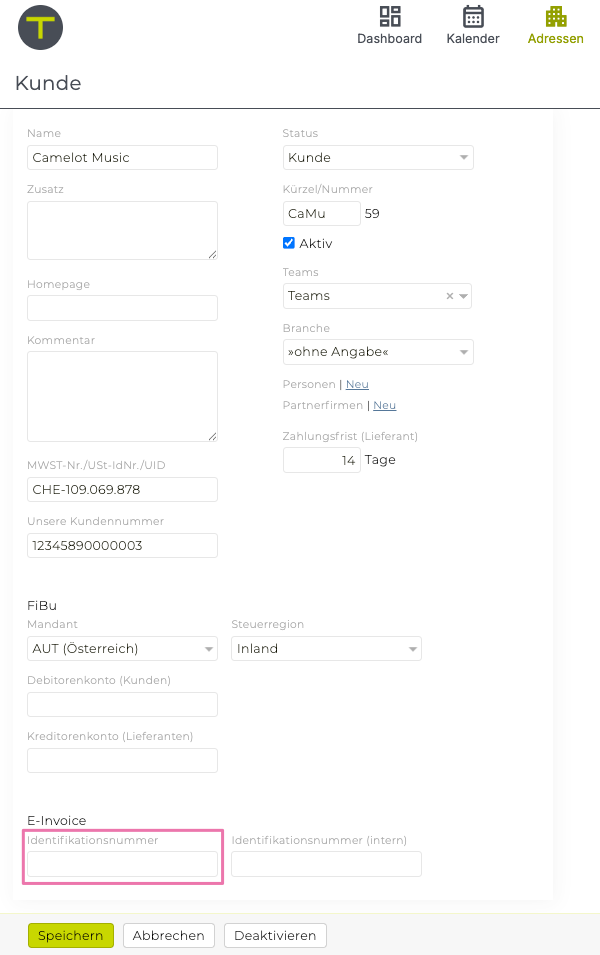
Task: Click the Speichern button
Action: (70, 936)
